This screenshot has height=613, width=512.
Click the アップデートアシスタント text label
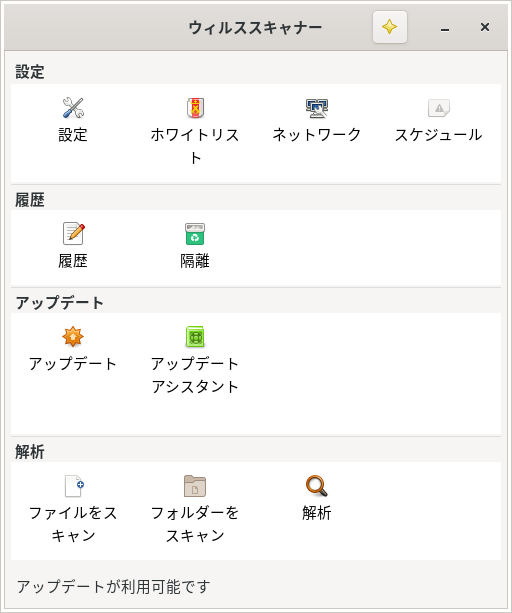pyautogui.click(x=195, y=375)
